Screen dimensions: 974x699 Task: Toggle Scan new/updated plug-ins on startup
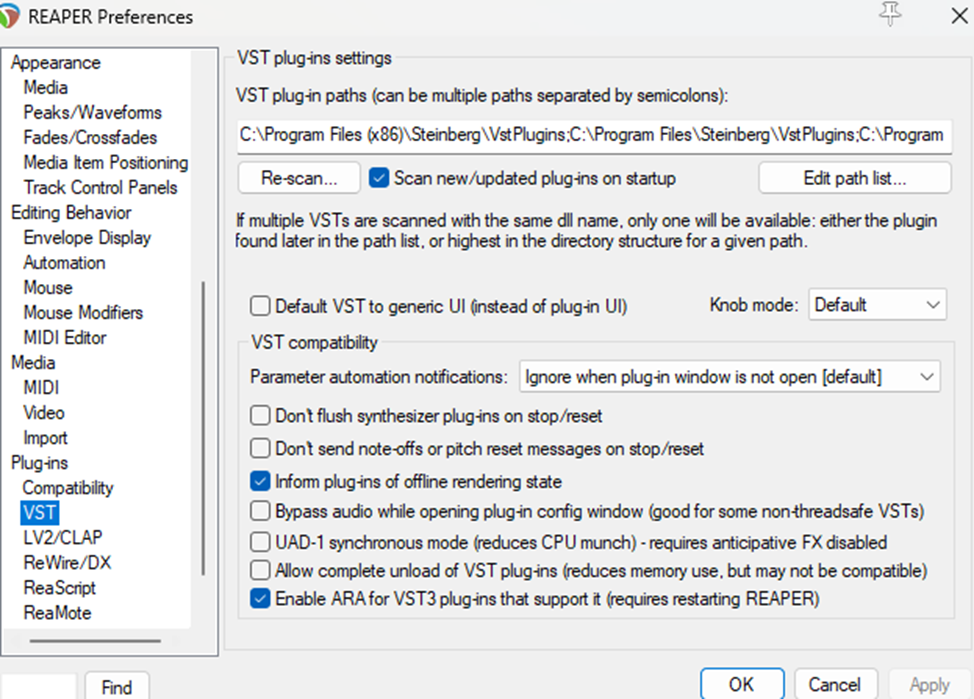[378, 178]
